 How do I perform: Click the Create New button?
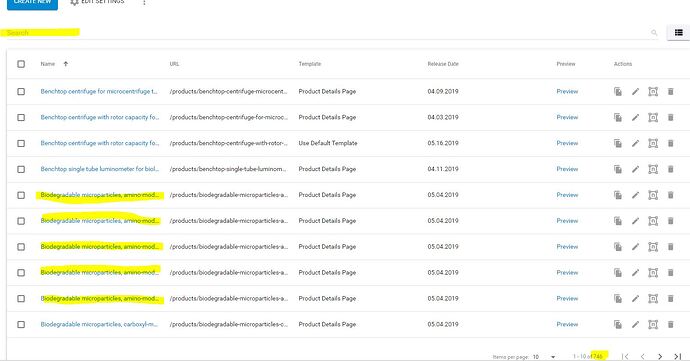[x=32, y=4]
